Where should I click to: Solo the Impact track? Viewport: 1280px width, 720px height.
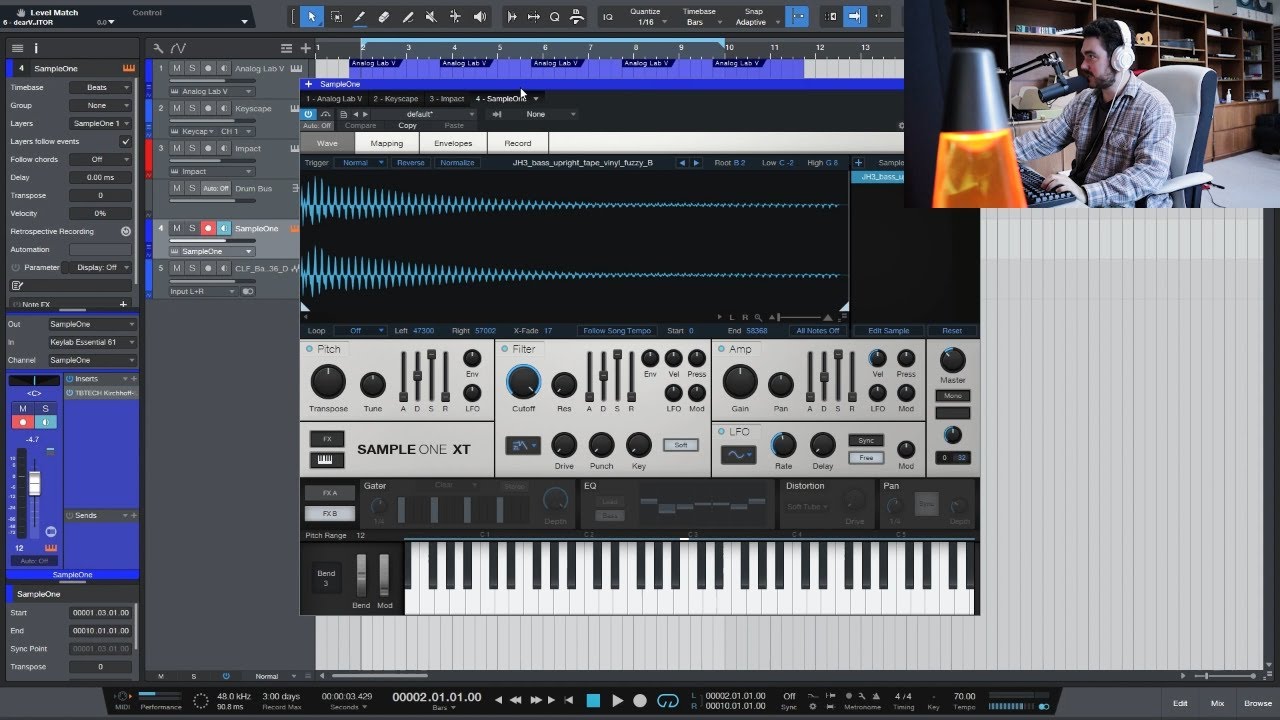192,148
